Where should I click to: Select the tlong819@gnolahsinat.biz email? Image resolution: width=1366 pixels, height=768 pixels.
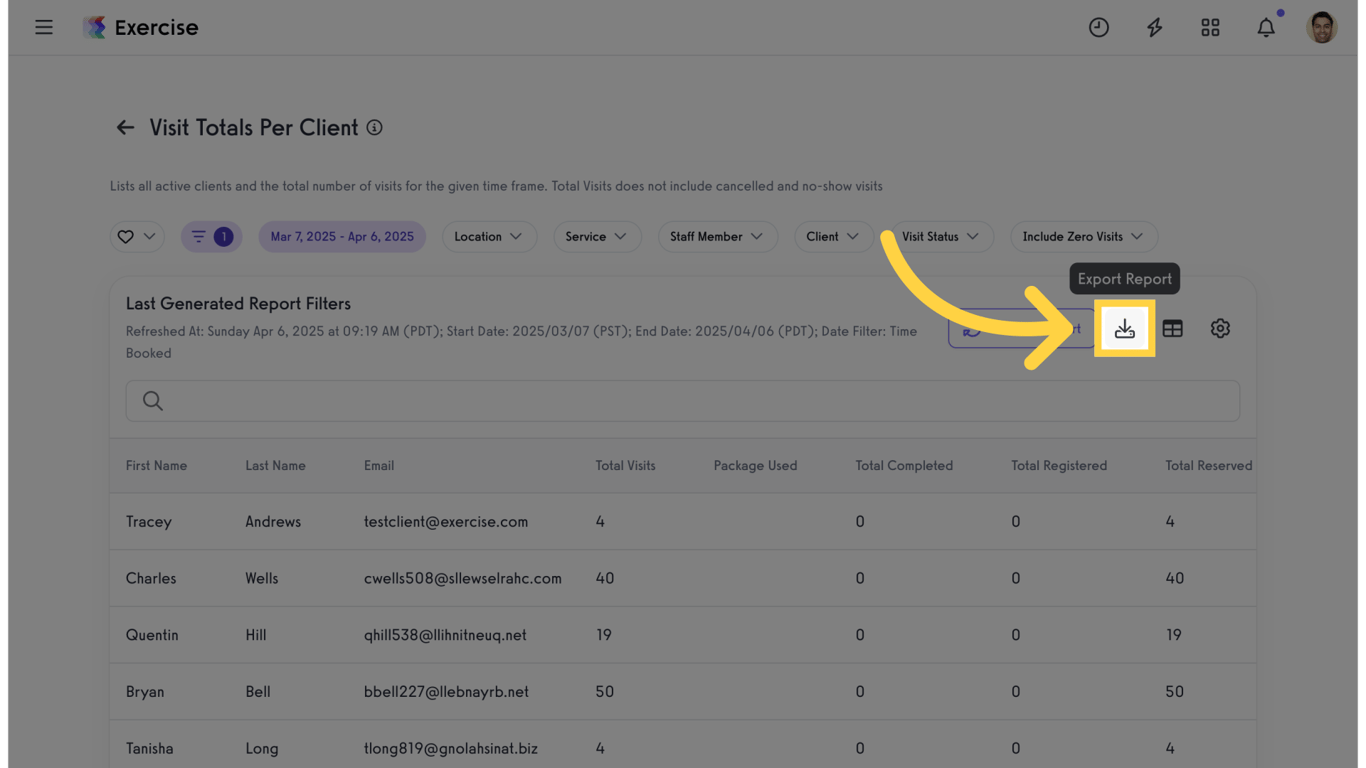[x=451, y=749]
